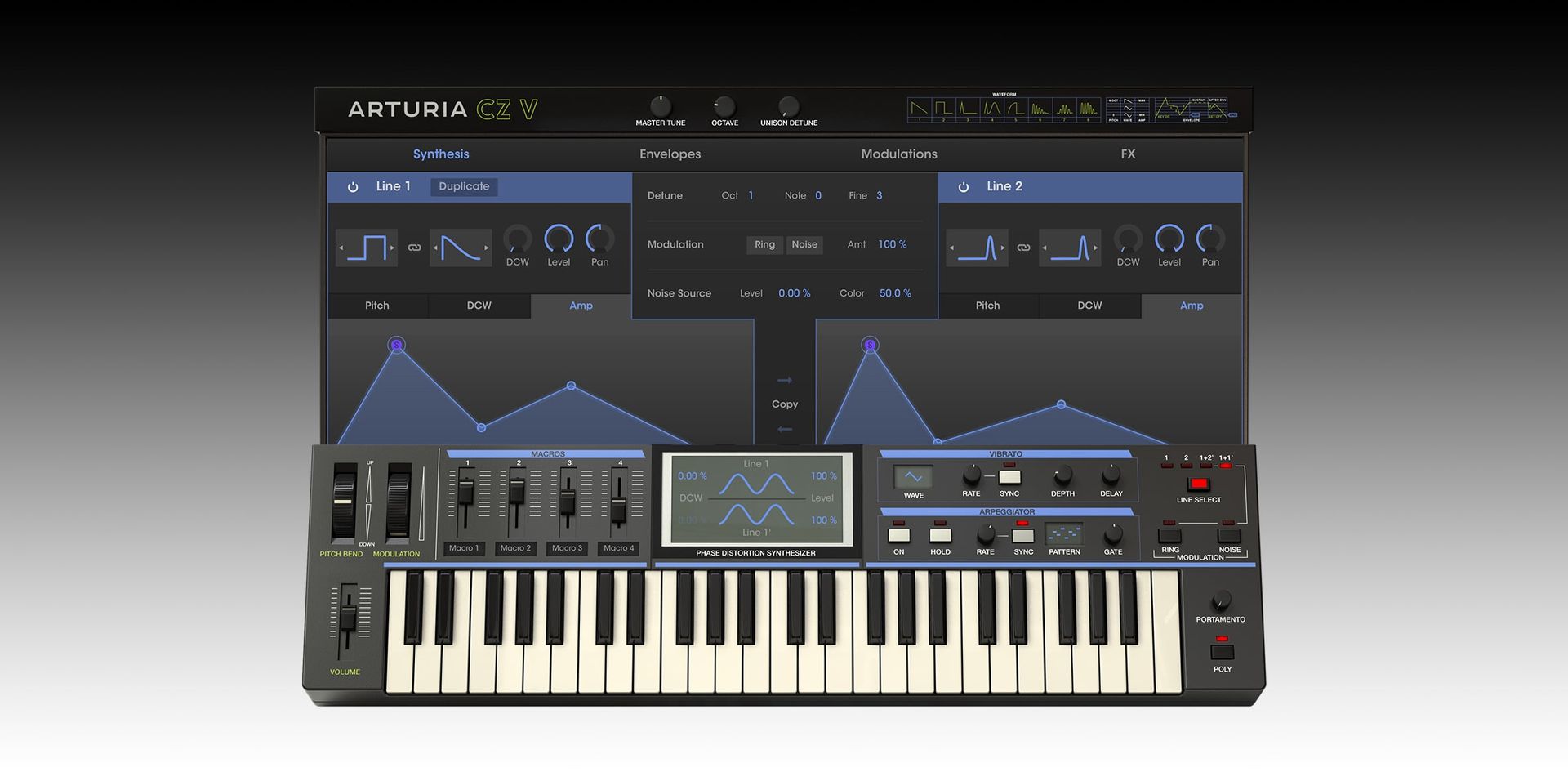This screenshot has width=1568, height=772.
Task: Click the Vibrato Depth knob
Action: (1062, 475)
